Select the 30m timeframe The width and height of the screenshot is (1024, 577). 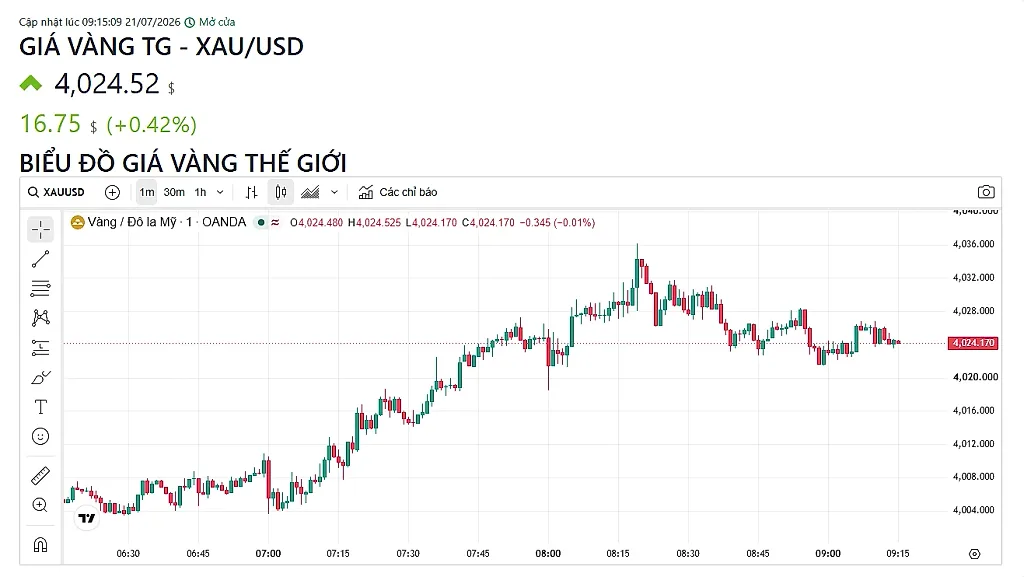tap(174, 192)
